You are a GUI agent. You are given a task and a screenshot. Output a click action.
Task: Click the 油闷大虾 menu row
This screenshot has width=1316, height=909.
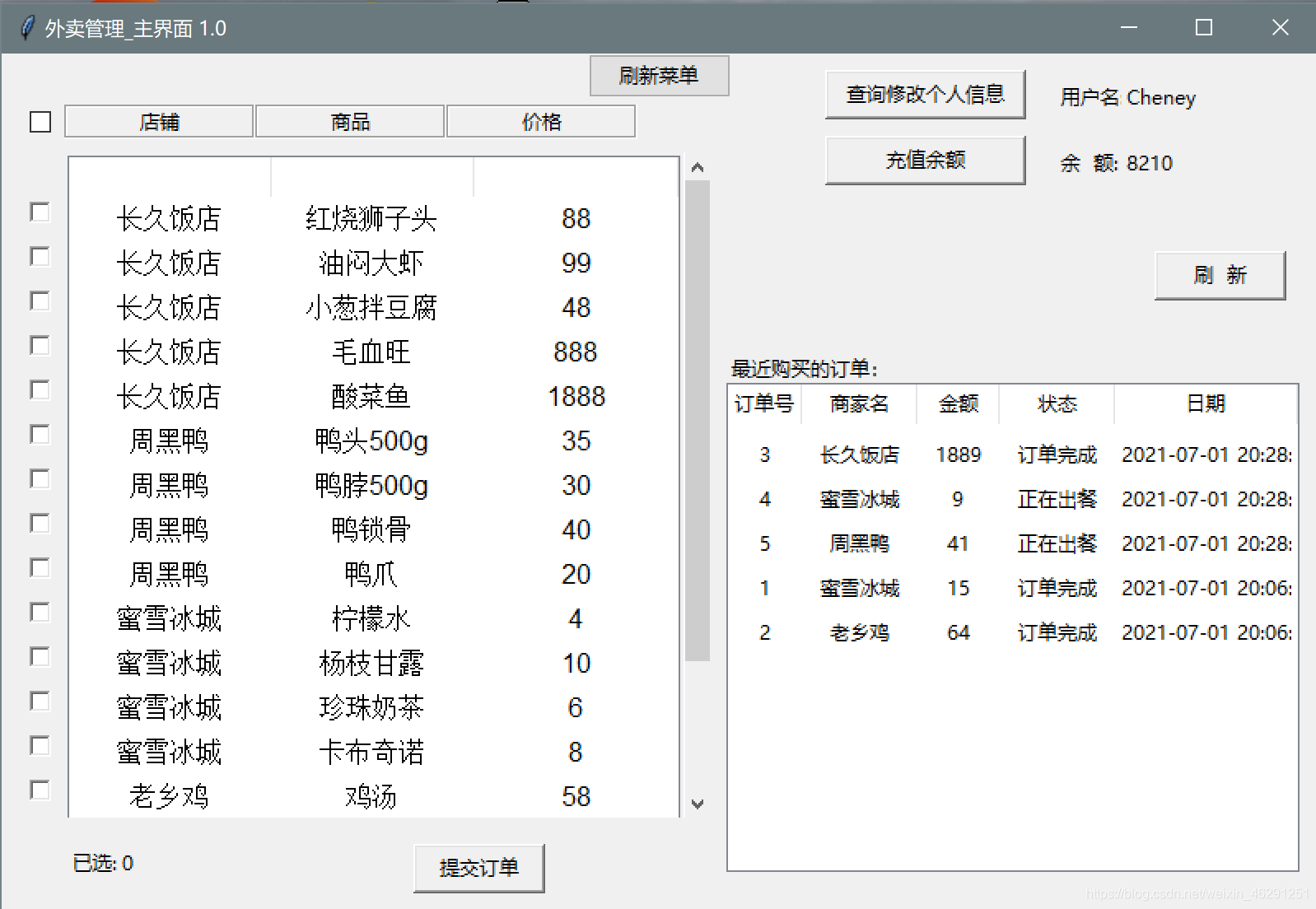click(x=374, y=263)
